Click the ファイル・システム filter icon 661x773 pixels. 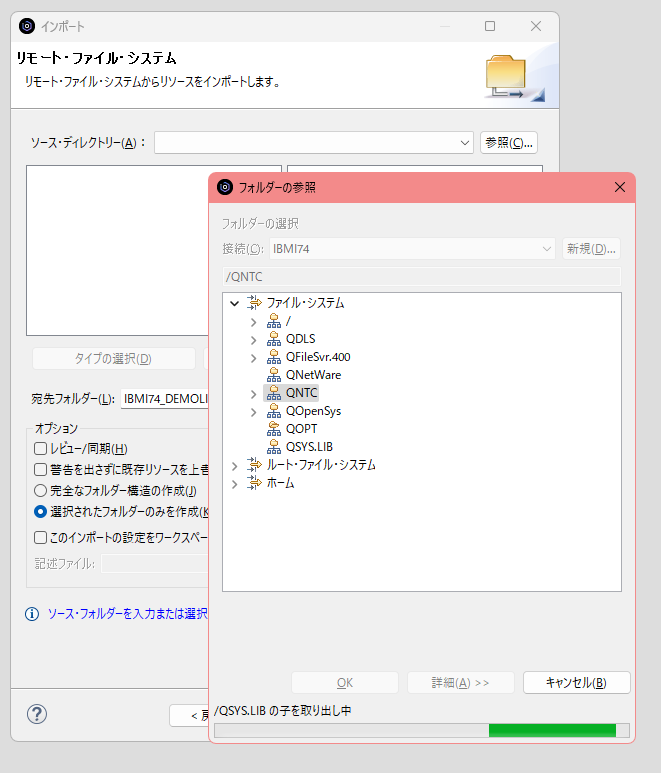[254, 303]
